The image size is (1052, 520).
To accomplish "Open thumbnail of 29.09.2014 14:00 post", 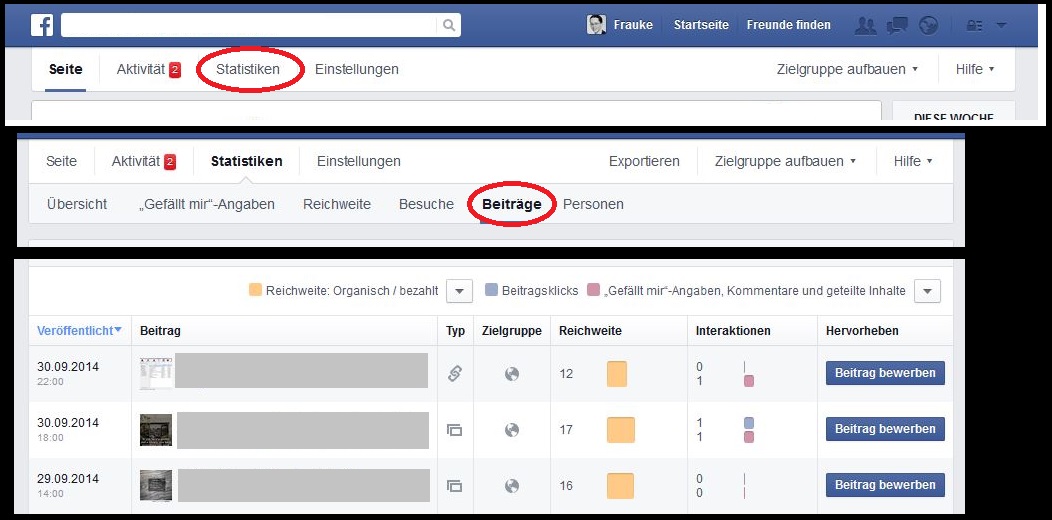I will coord(156,485).
